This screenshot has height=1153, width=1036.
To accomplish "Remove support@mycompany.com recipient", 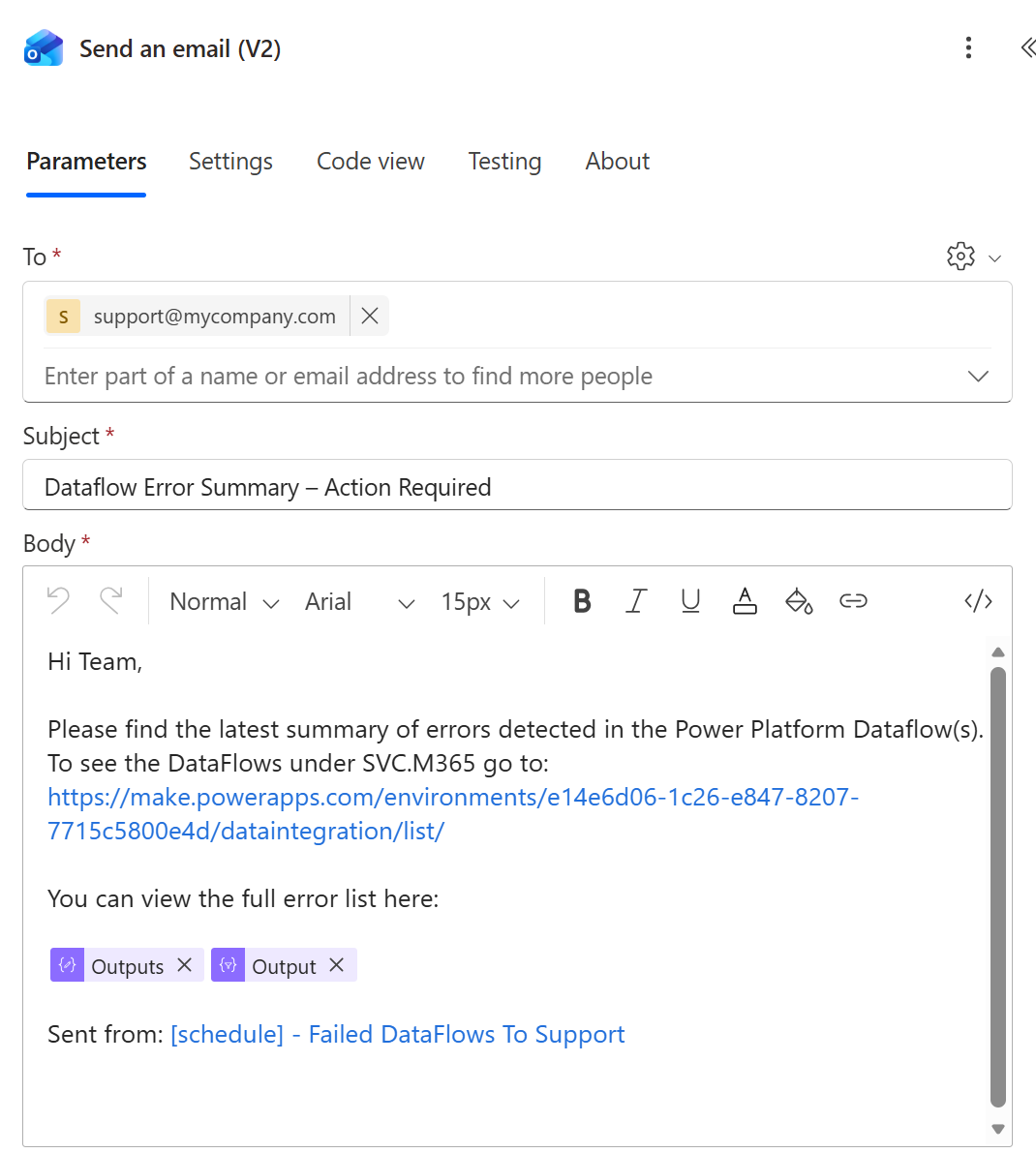I will (x=370, y=317).
